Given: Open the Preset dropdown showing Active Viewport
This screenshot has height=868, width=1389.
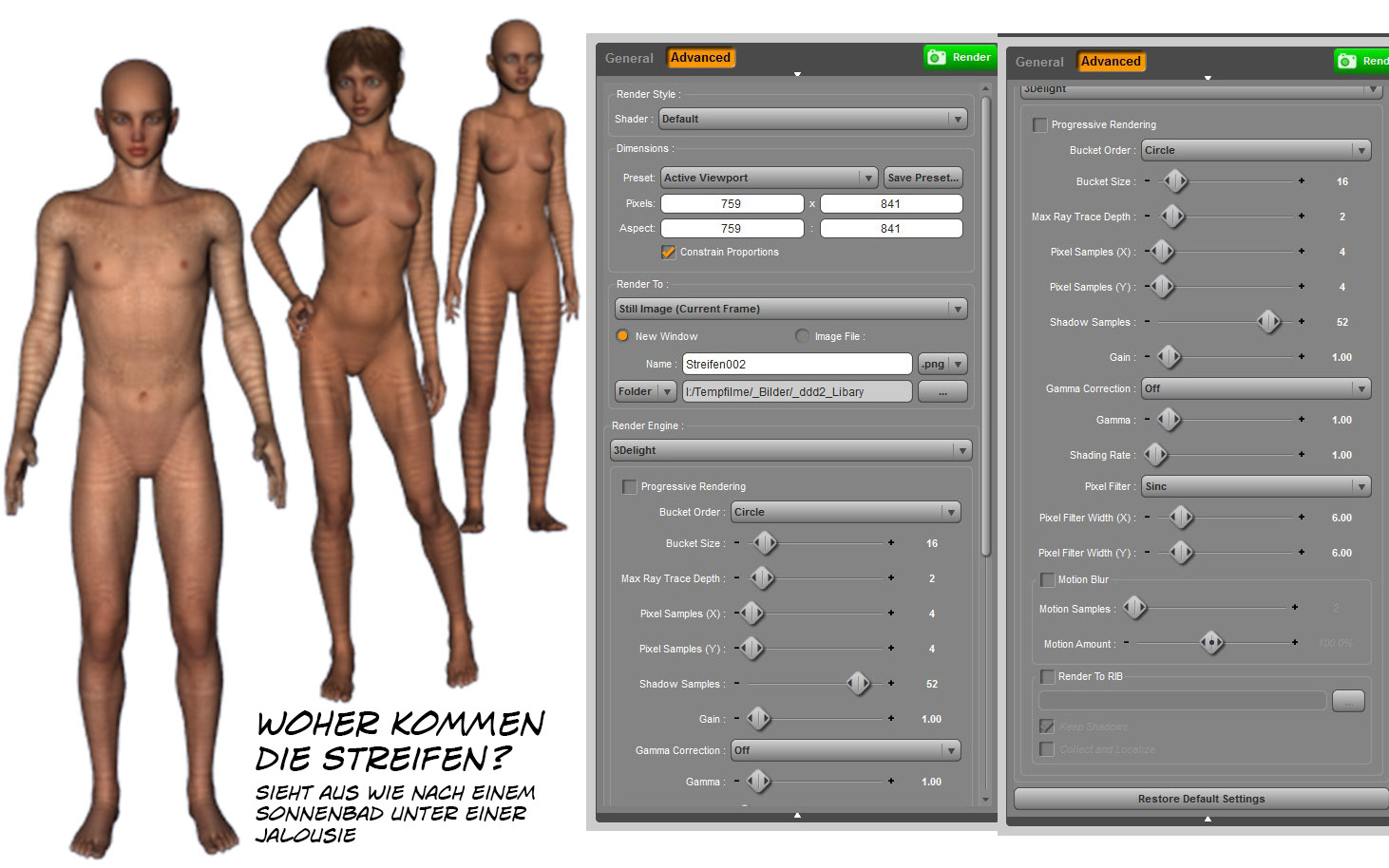Looking at the screenshot, I should pyautogui.click(x=769, y=178).
